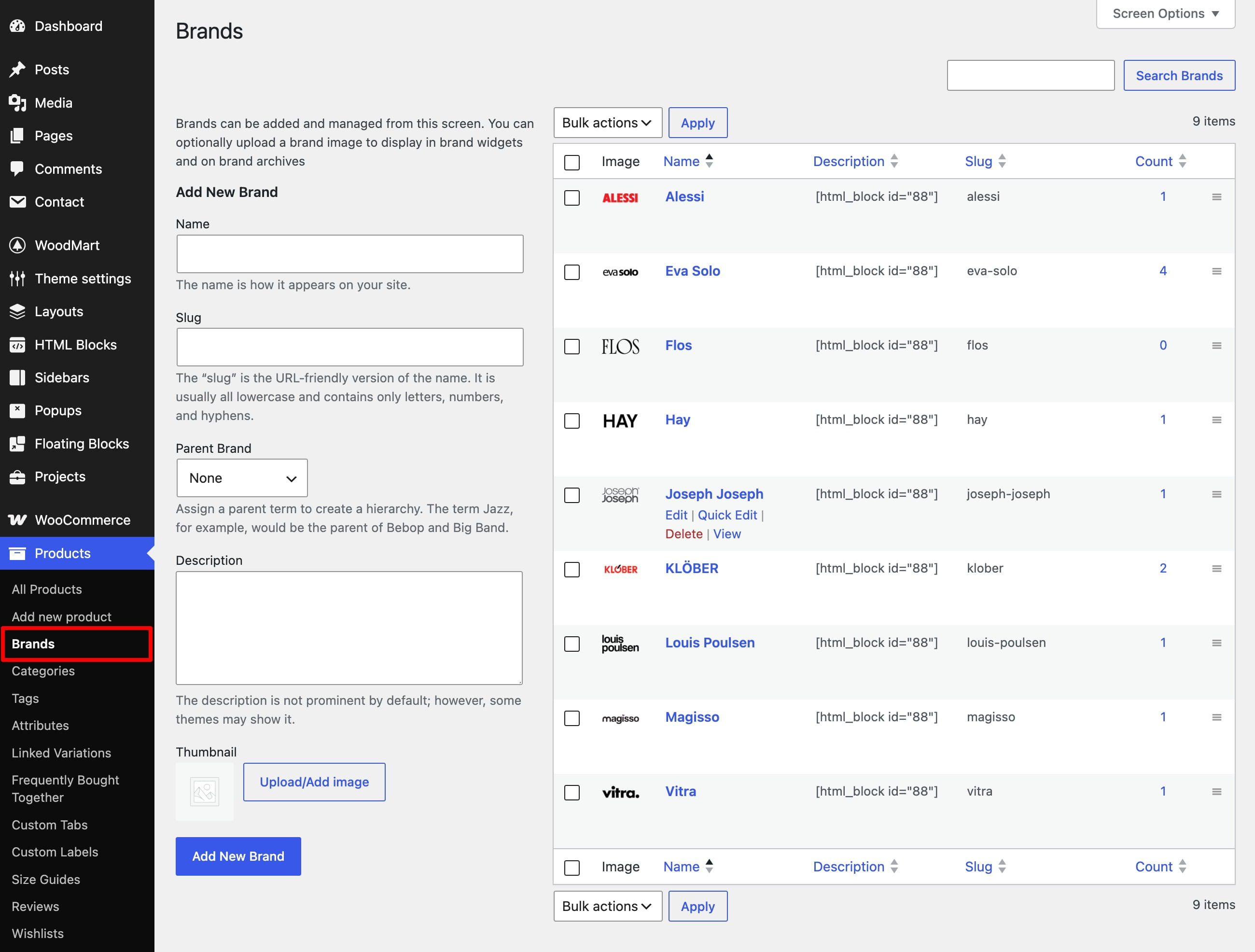Click the Sidebars column icon

(x=17, y=378)
